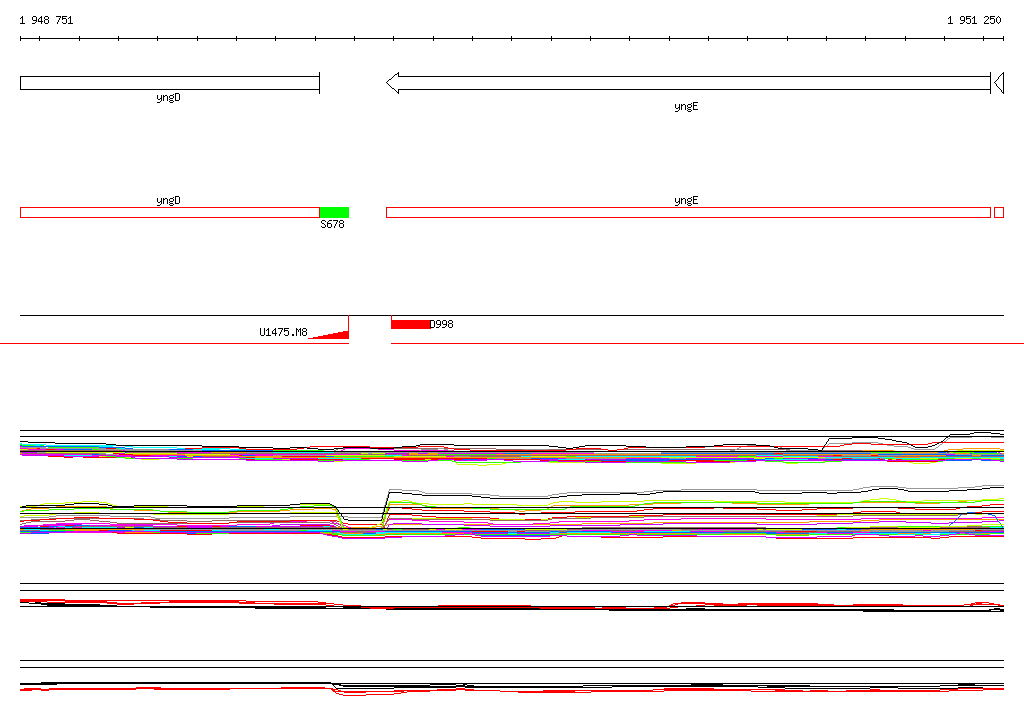Image resolution: width=1024 pixels, height=714 pixels.
Task: Select the yngD gene box in the top track
Action: click(x=170, y=83)
